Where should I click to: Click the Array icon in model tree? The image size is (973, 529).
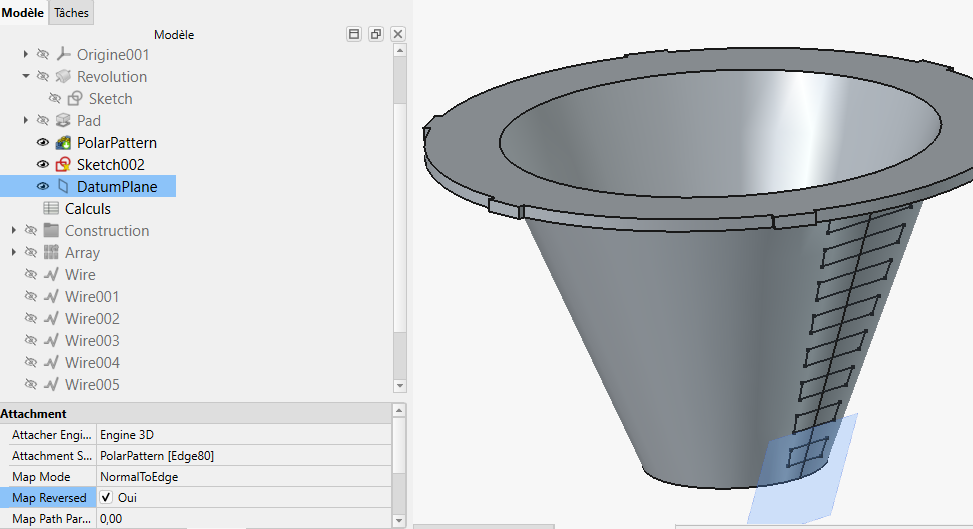coord(51,253)
